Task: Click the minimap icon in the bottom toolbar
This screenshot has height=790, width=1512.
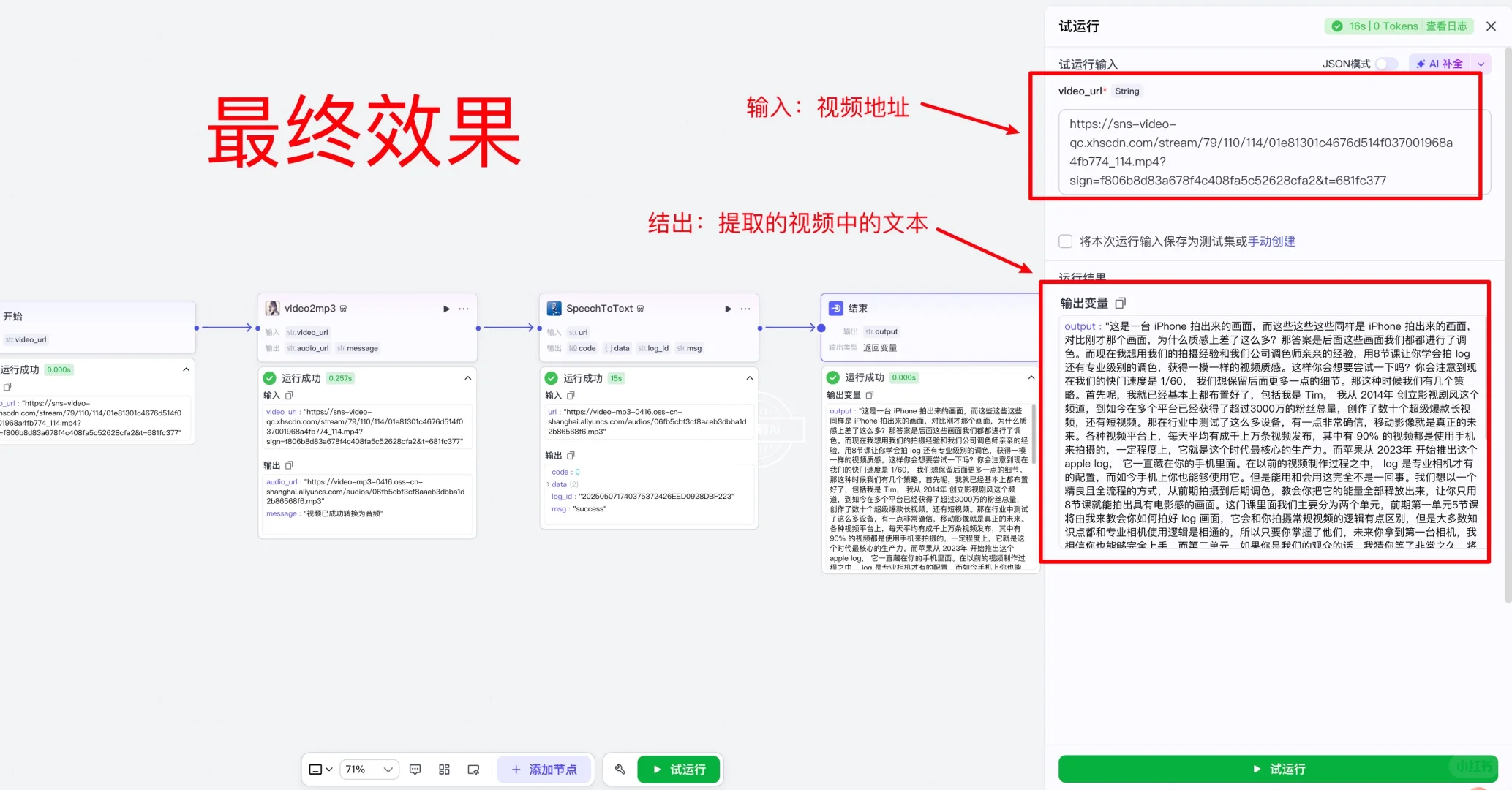Action: [473, 769]
